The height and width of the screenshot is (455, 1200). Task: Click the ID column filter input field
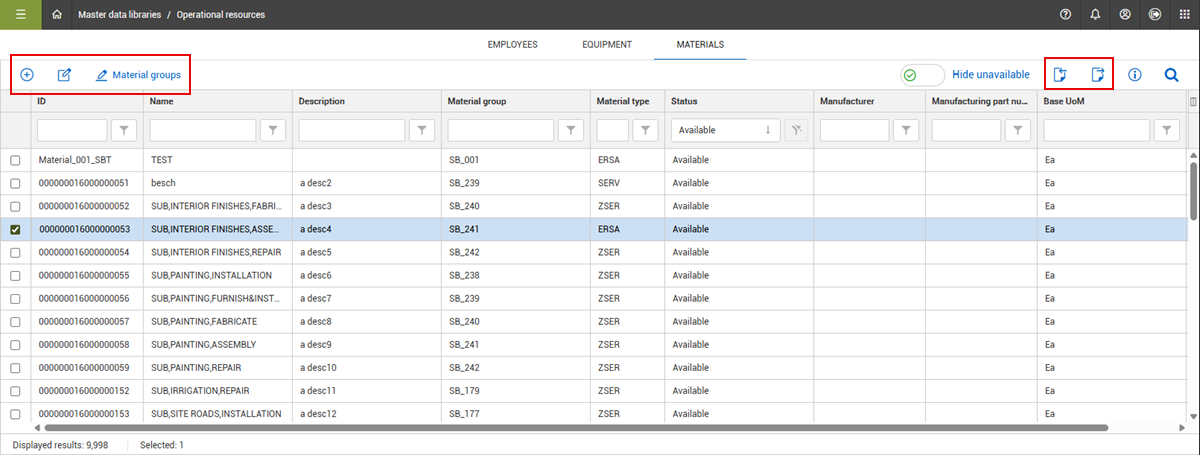72,130
